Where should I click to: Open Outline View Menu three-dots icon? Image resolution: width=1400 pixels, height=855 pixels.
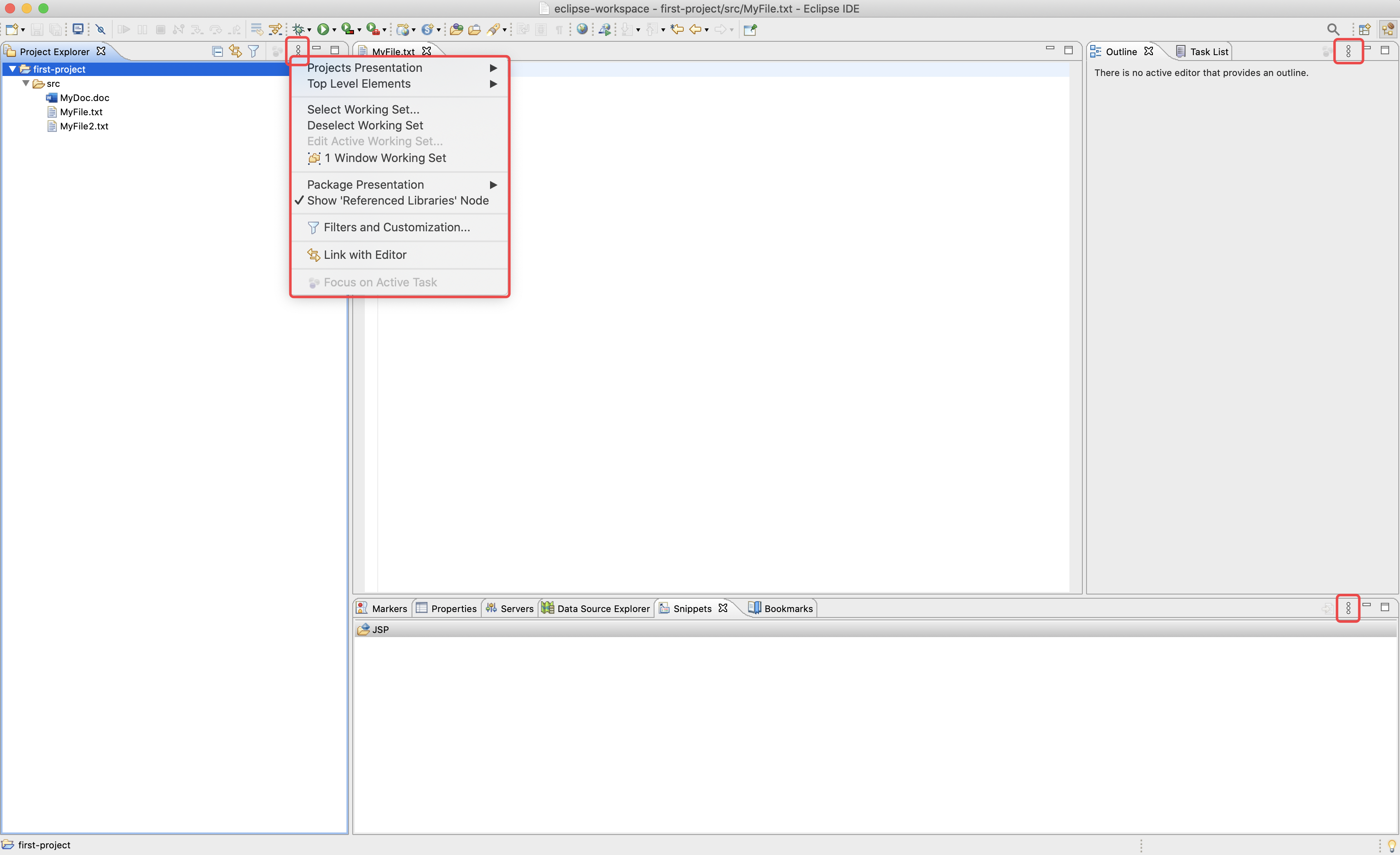tap(1348, 52)
